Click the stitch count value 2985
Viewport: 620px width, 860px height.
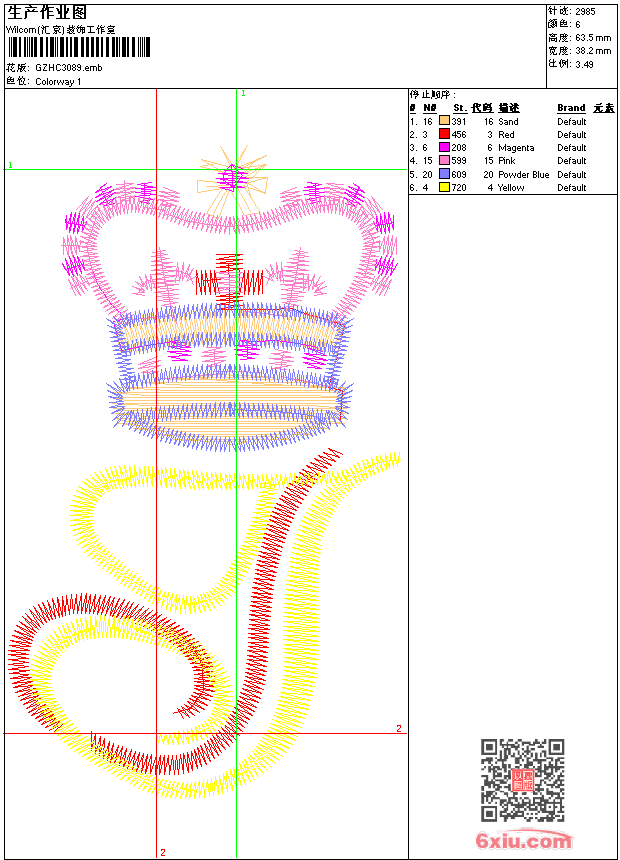(x=585, y=12)
